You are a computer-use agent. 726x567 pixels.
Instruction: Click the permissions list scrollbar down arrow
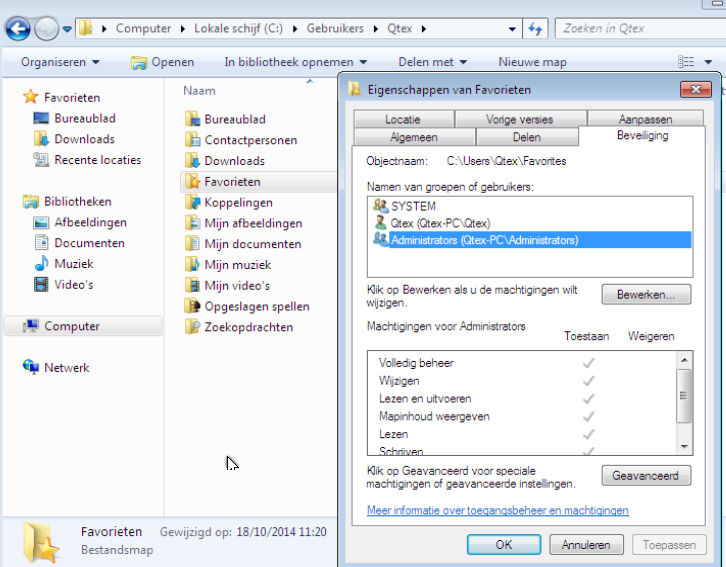(x=684, y=445)
